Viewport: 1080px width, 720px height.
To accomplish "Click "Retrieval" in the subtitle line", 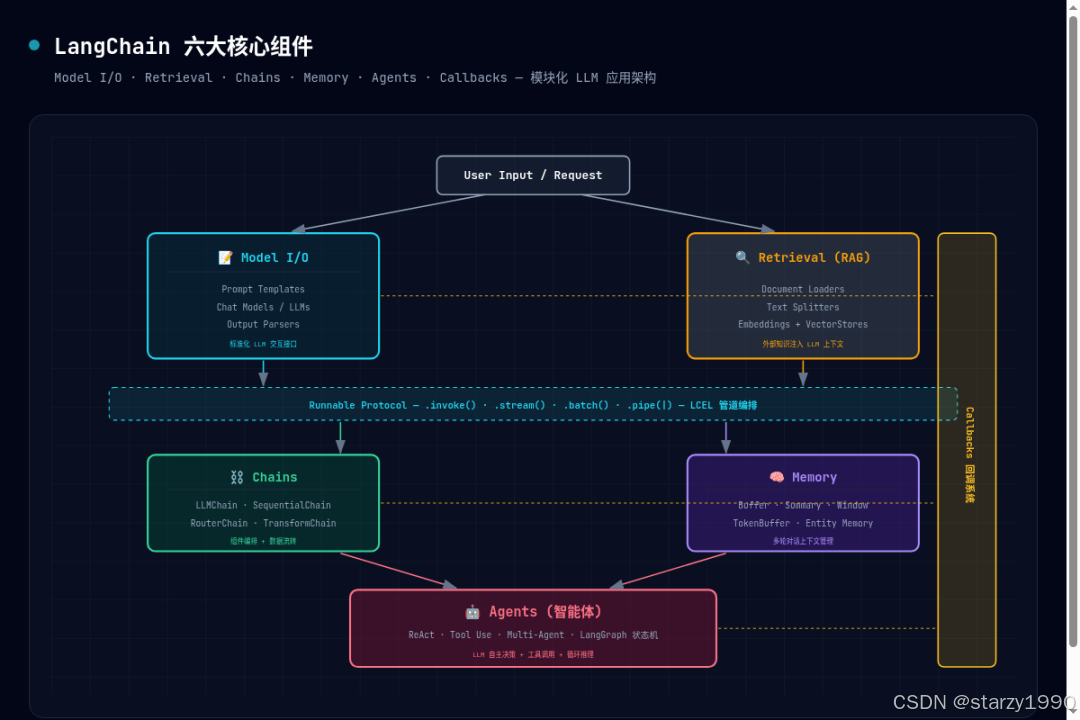I will (178, 78).
